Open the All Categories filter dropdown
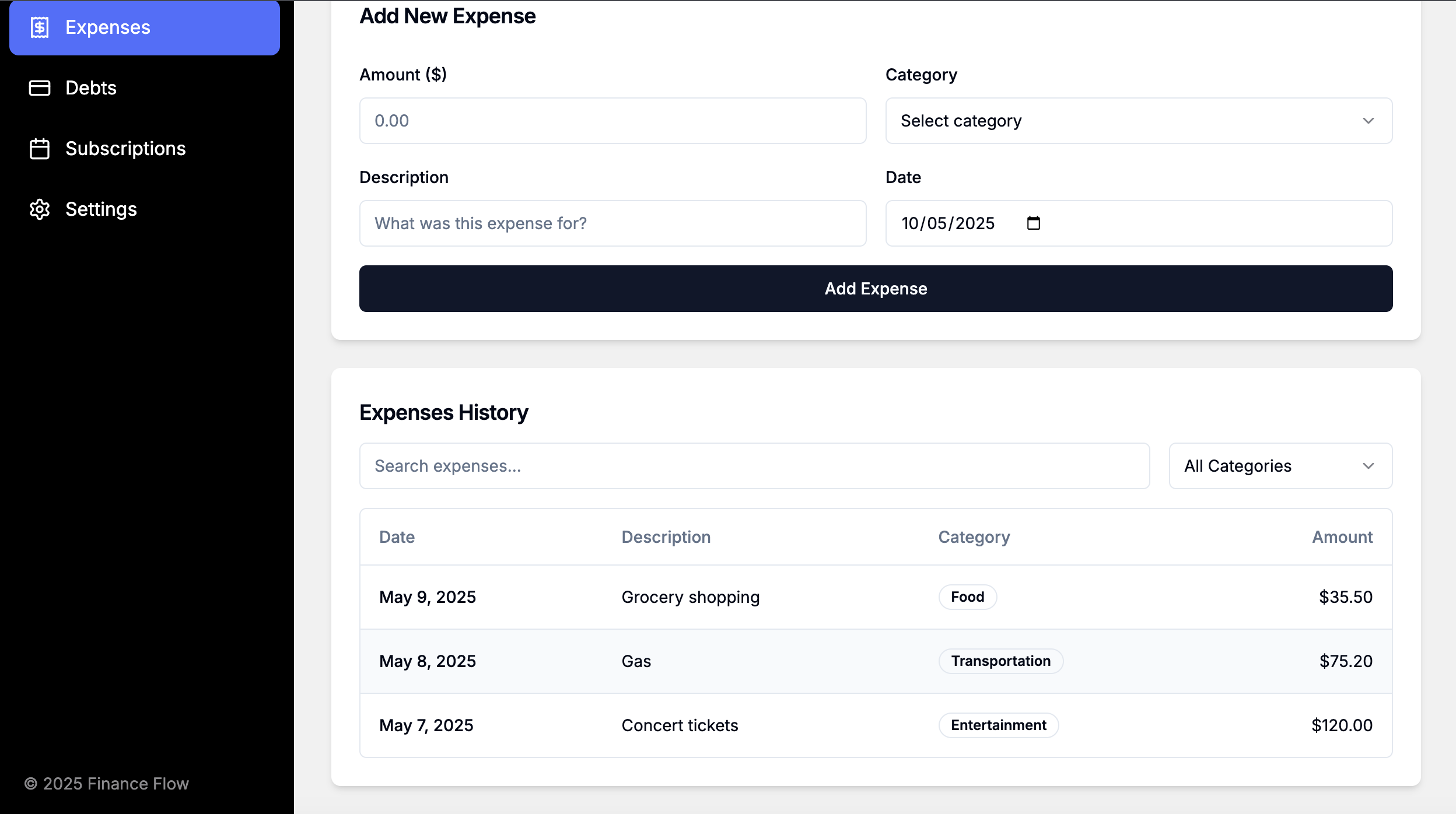 pyautogui.click(x=1280, y=466)
